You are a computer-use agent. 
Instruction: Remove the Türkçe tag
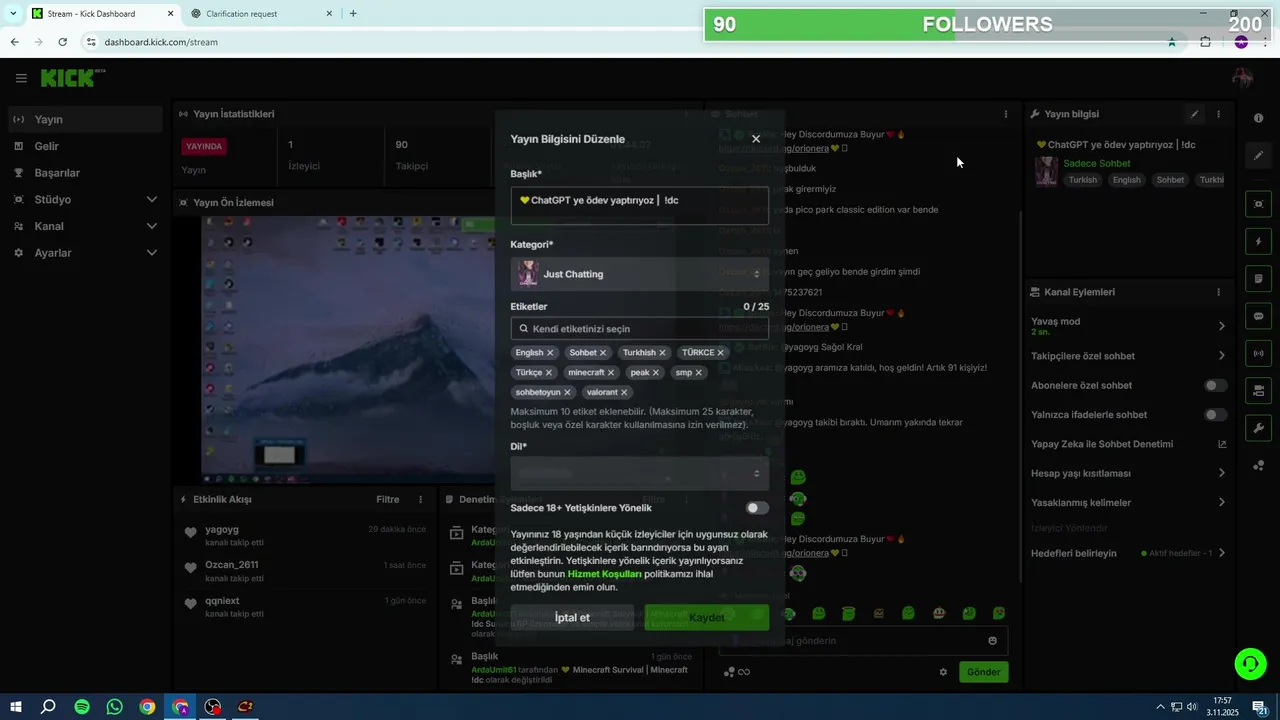point(549,373)
